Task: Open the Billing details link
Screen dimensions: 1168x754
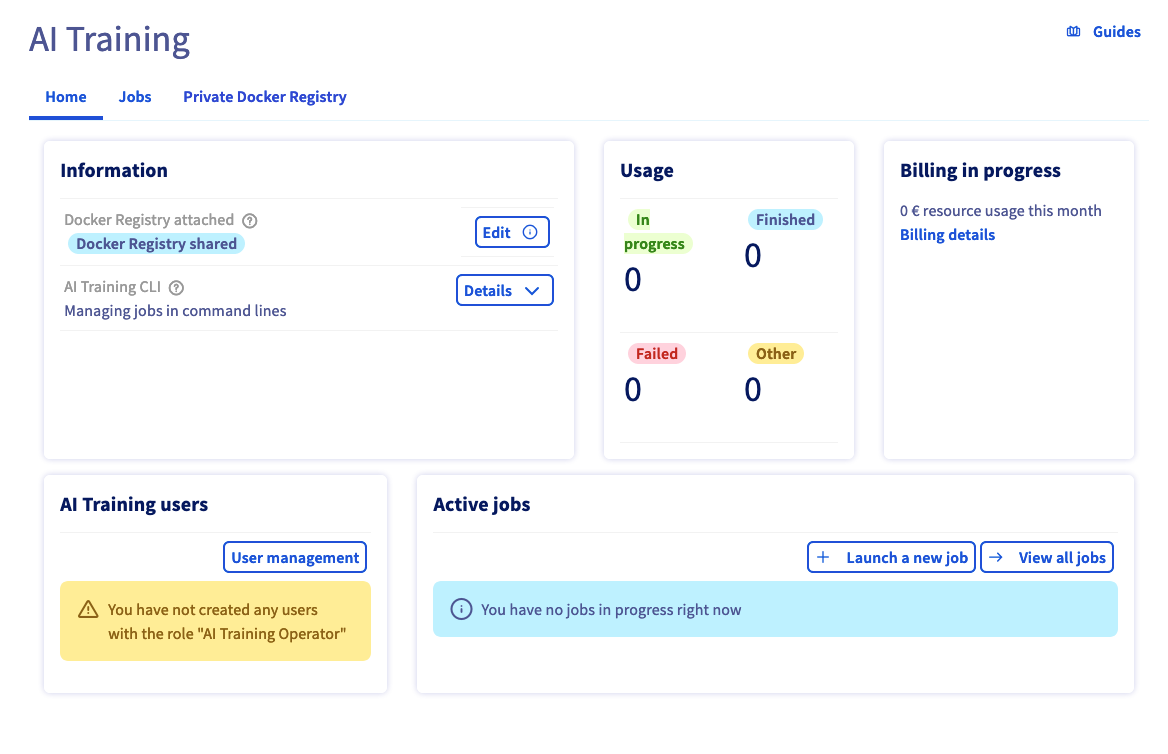Action: click(947, 235)
